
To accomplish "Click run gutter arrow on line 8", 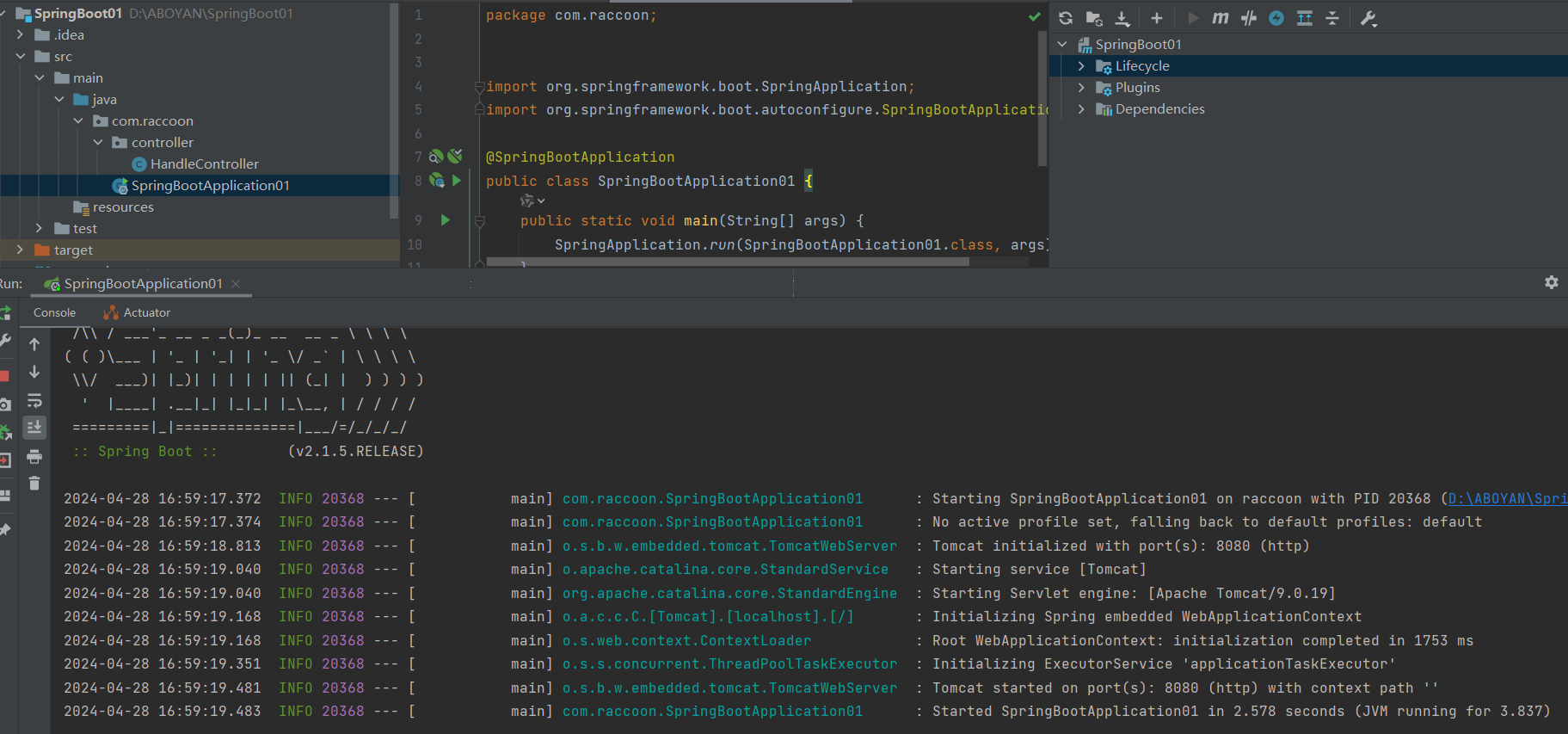I will pyautogui.click(x=457, y=181).
